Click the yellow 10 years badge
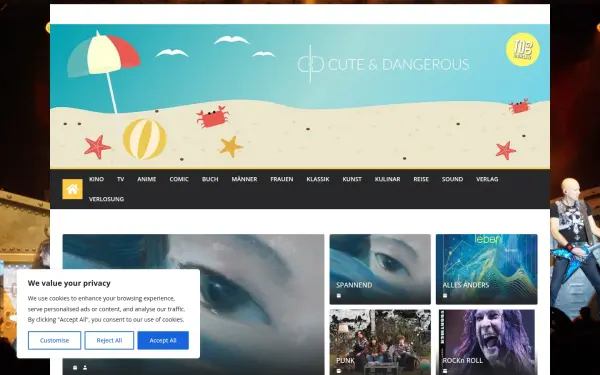This screenshot has height=375, width=600. [523, 49]
